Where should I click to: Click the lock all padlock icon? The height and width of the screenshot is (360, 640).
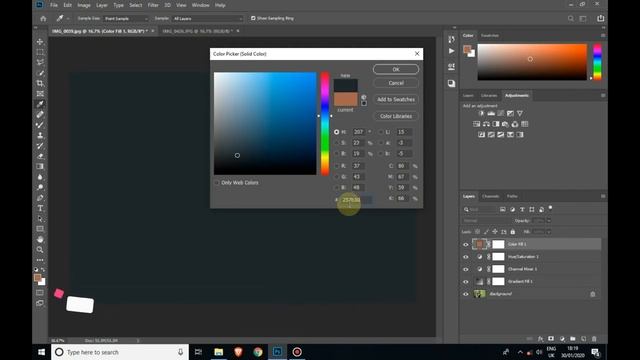[513, 232]
